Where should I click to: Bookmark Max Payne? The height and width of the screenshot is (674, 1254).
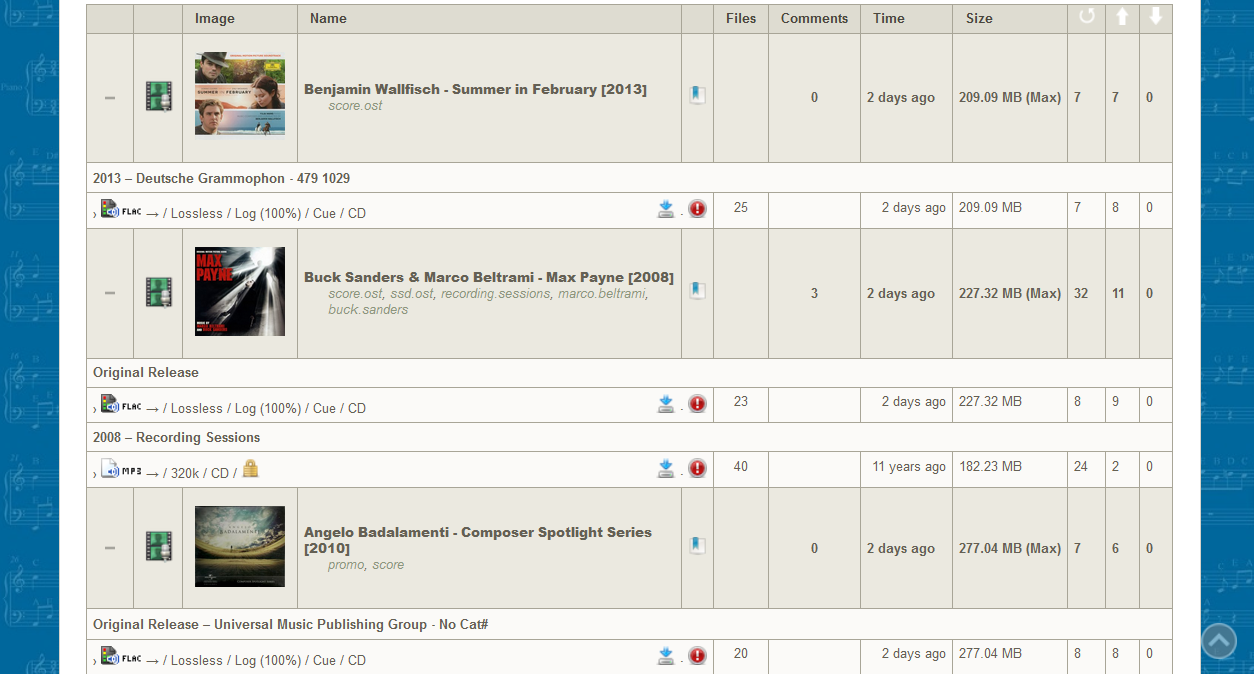click(697, 291)
